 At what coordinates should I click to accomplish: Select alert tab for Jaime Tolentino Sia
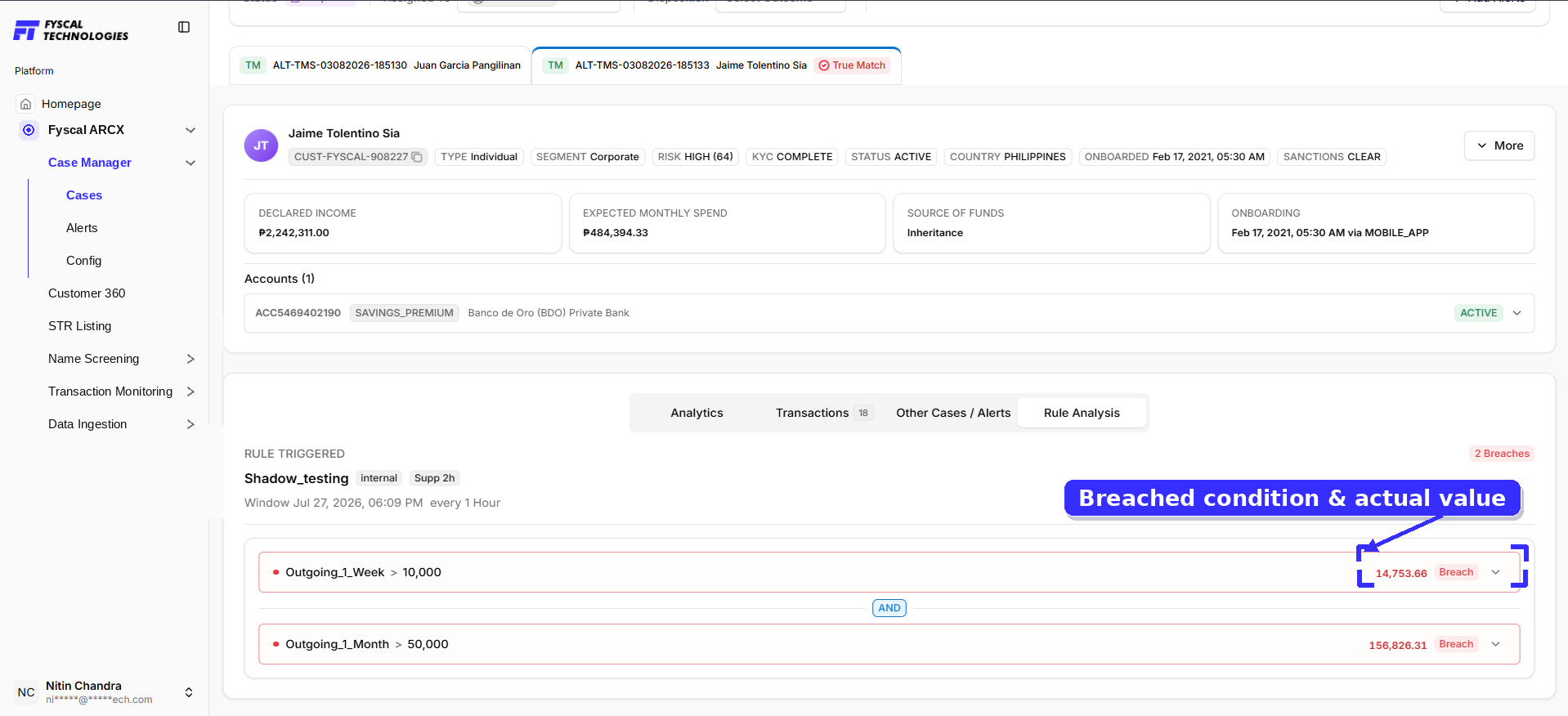(716, 65)
